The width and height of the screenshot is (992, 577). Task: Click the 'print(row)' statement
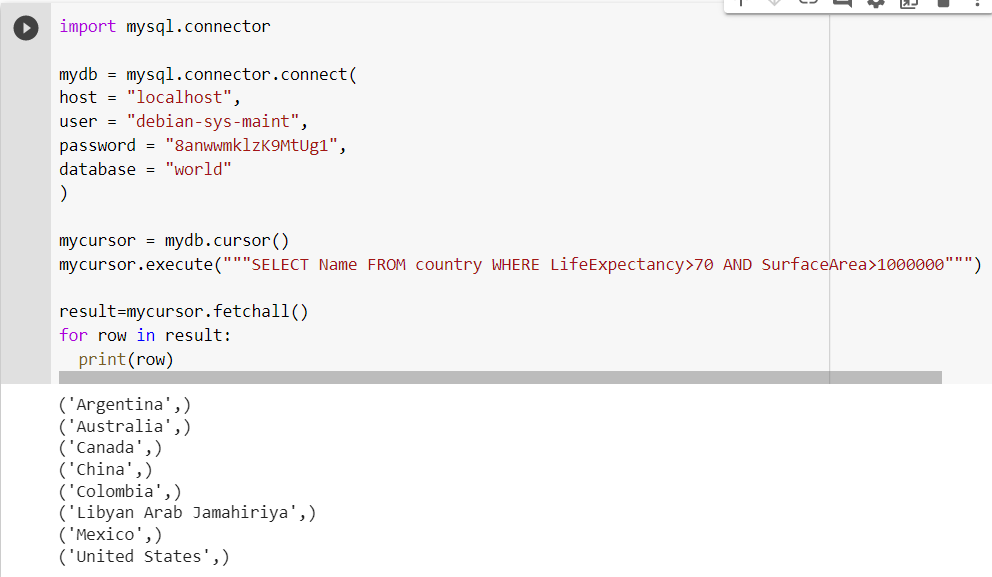126,359
